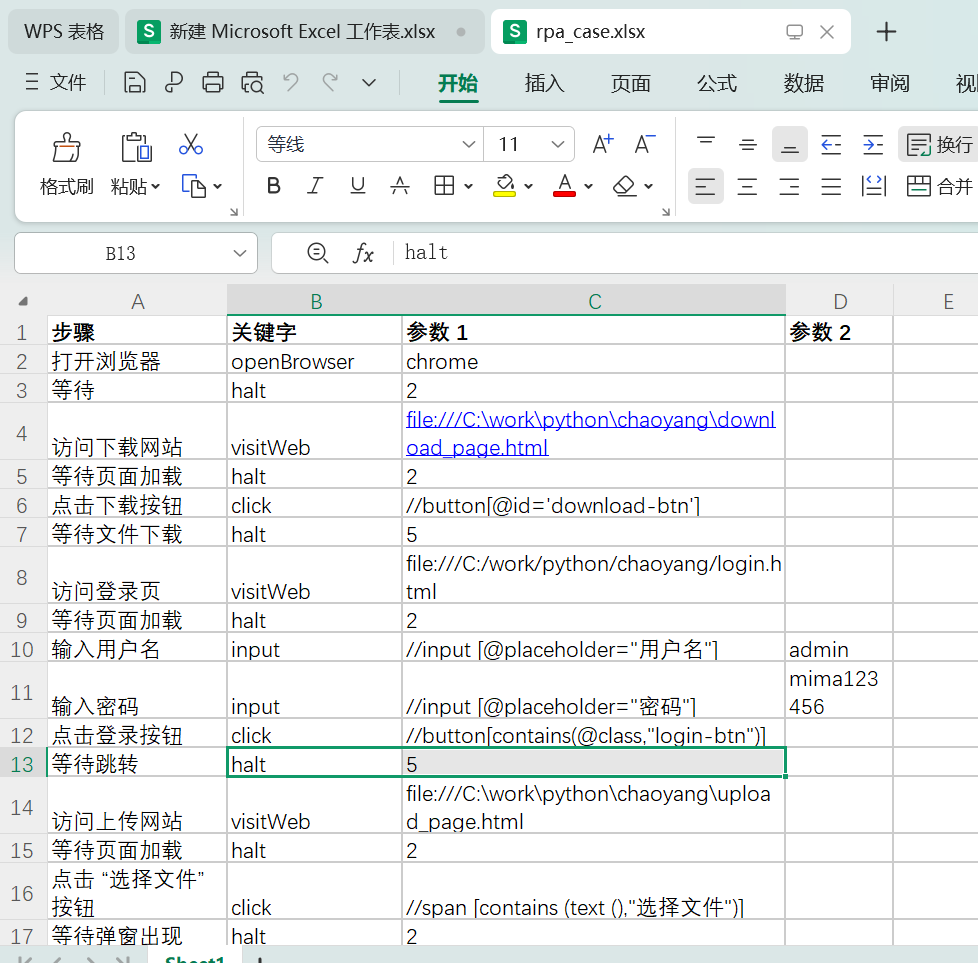978x963 pixels.
Task: Switch to 页面 ribbon tab
Action: tap(631, 83)
